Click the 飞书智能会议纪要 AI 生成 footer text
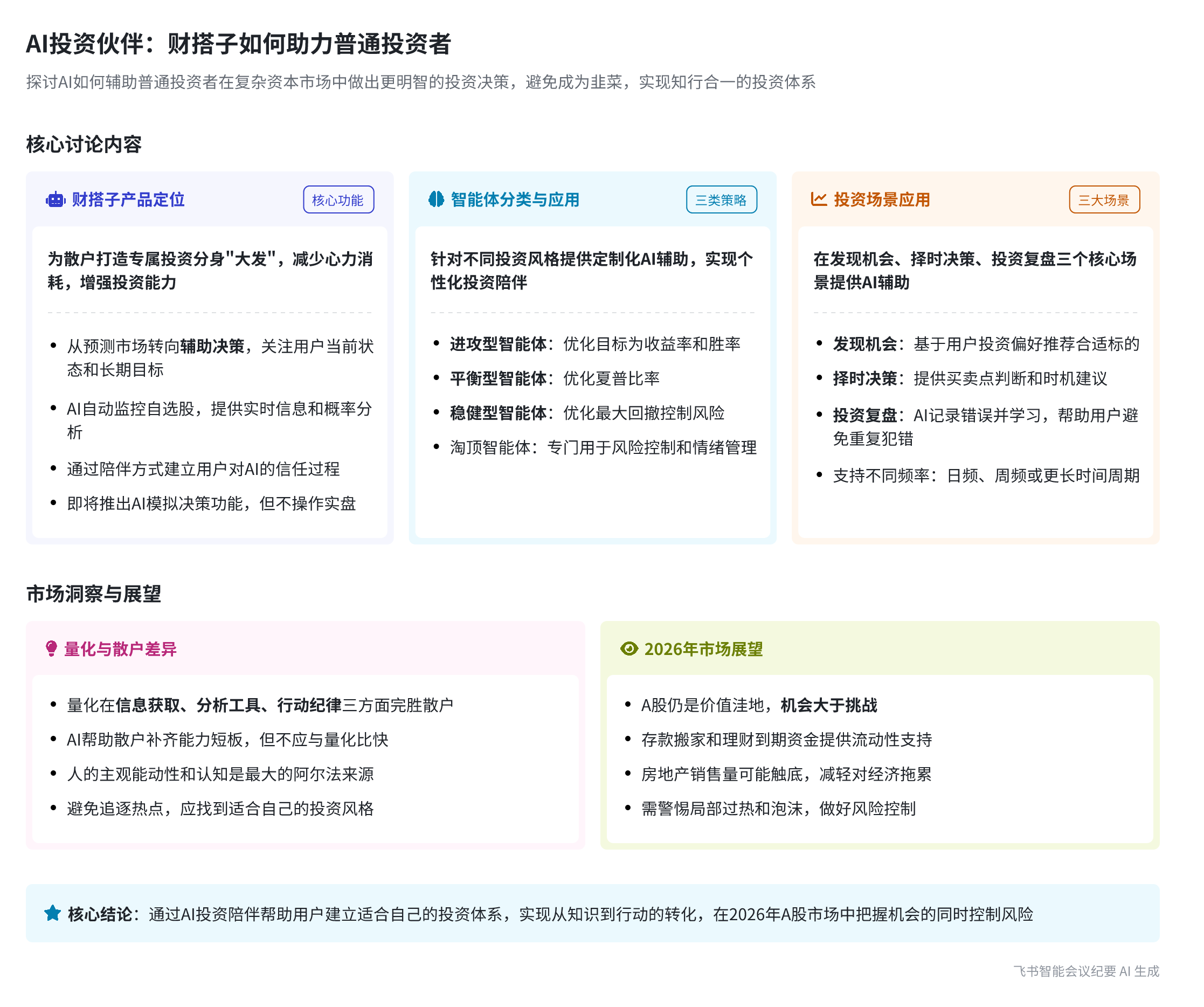The height and width of the screenshot is (1007, 1204). 1086,971
